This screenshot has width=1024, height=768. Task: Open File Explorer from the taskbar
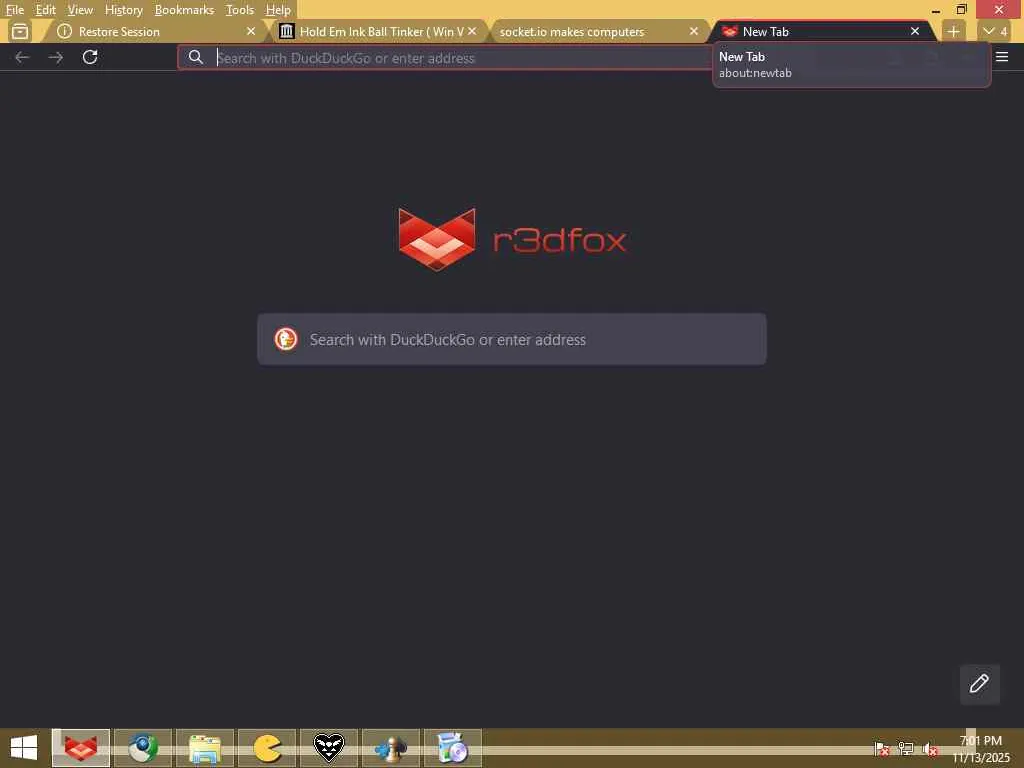(205, 748)
